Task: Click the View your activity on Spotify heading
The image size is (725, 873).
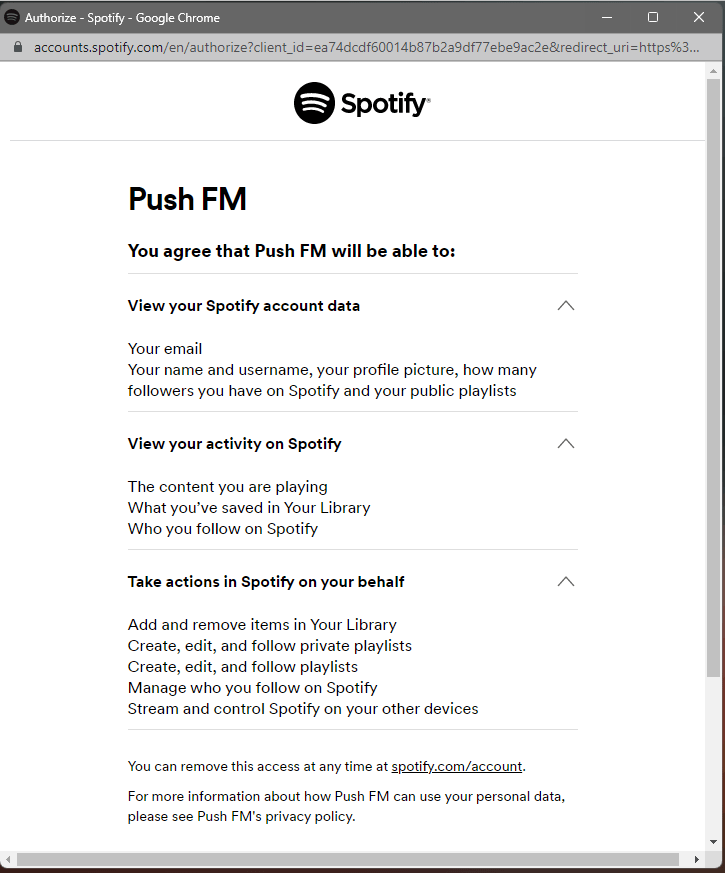Action: pos(234,444)
